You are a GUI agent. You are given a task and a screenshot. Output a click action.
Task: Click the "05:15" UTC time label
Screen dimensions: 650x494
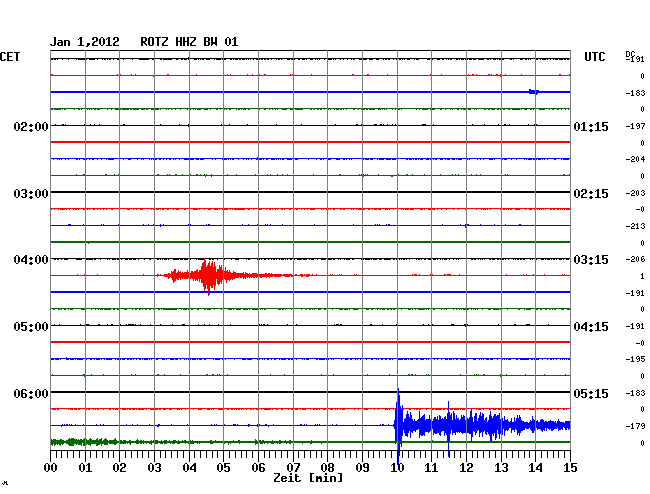coord(591,393)
